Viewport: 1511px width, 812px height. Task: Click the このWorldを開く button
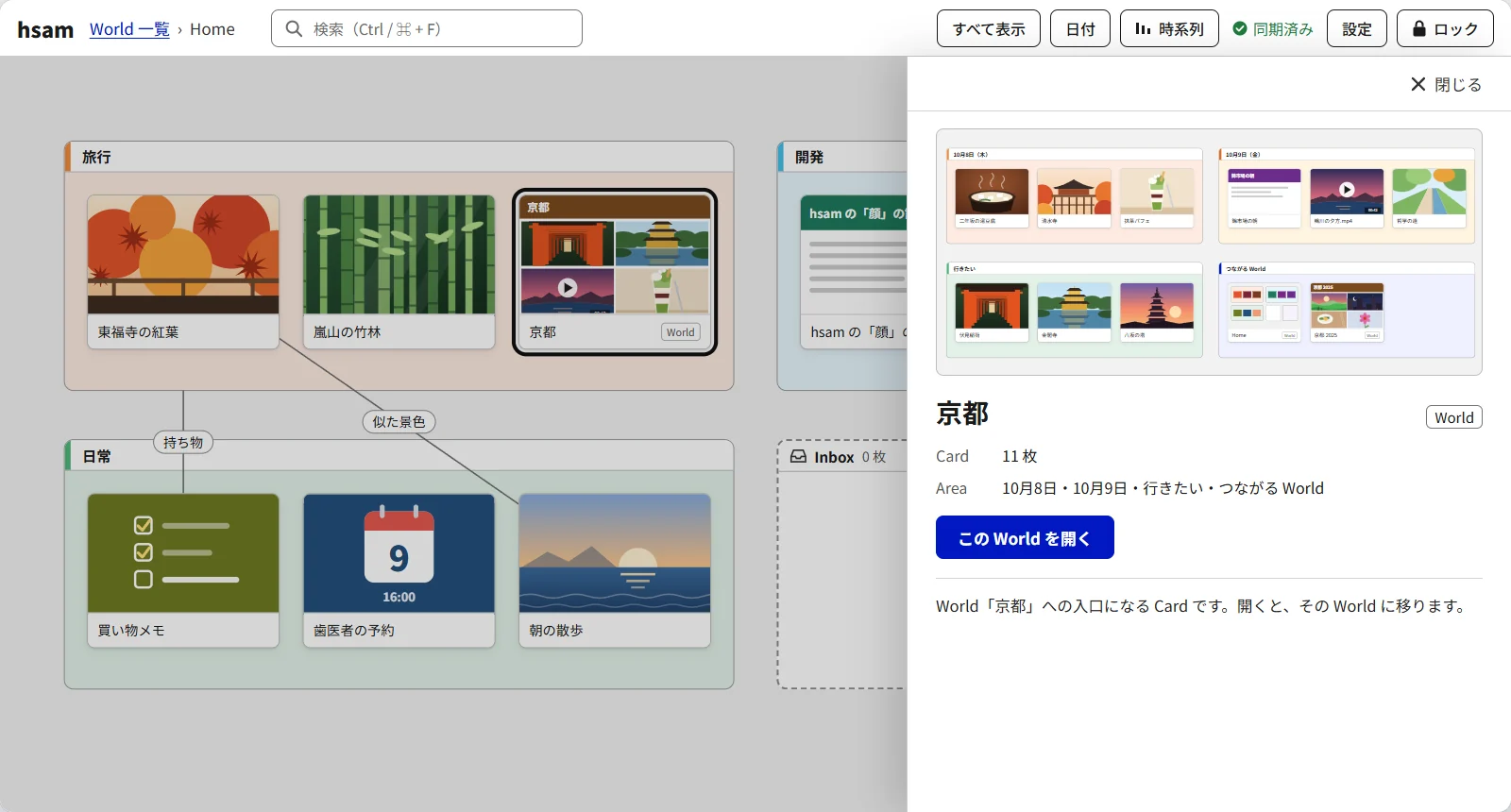1025,537
